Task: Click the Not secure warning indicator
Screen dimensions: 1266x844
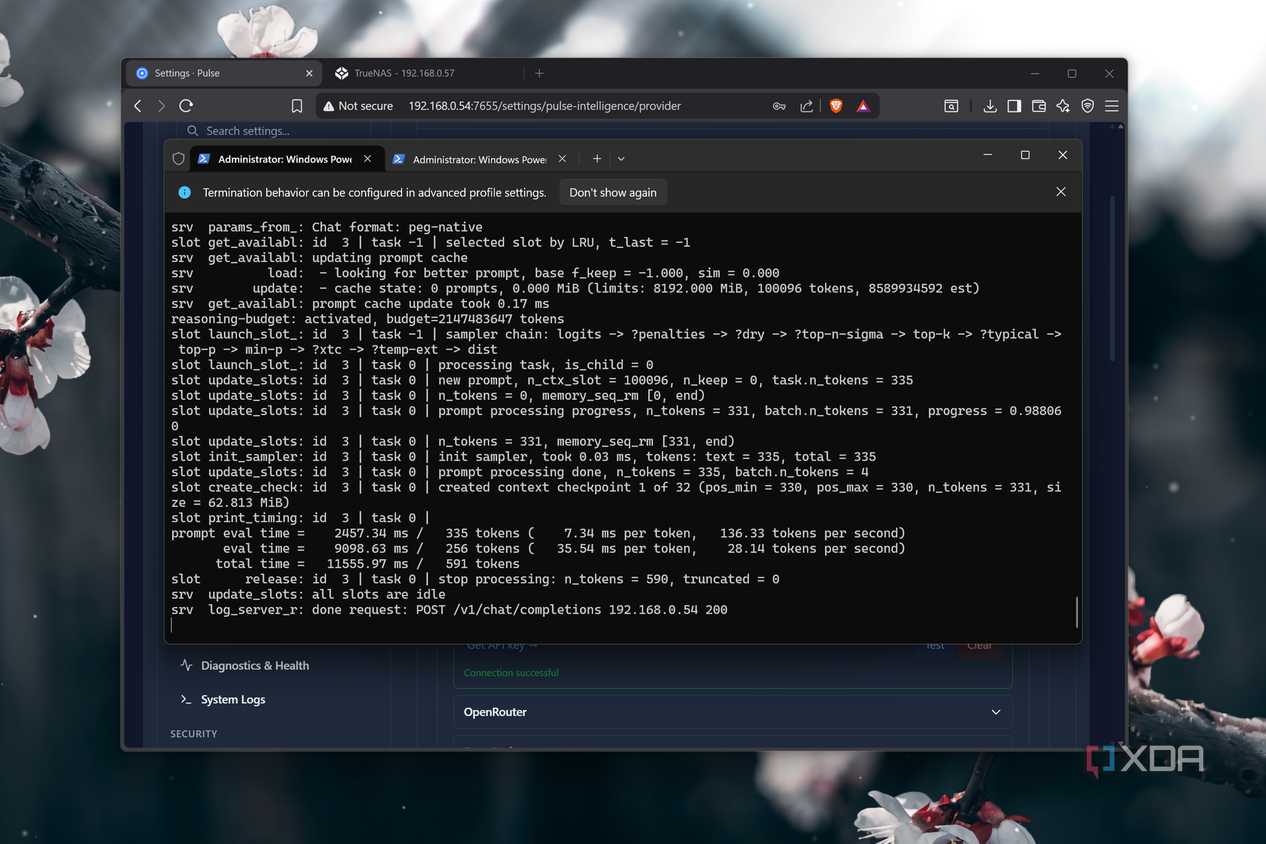Action: point(358,106)
